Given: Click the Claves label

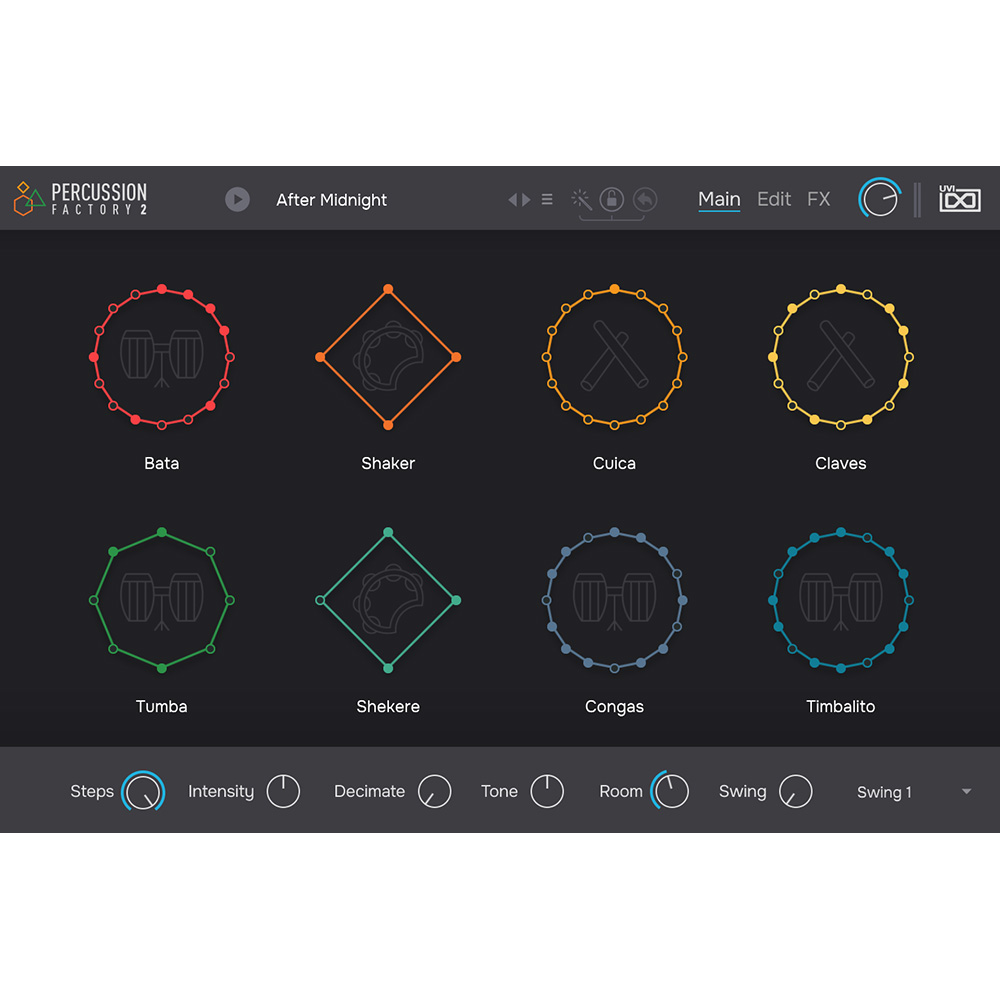Looking at the screenshot, I should click(841, 463).
